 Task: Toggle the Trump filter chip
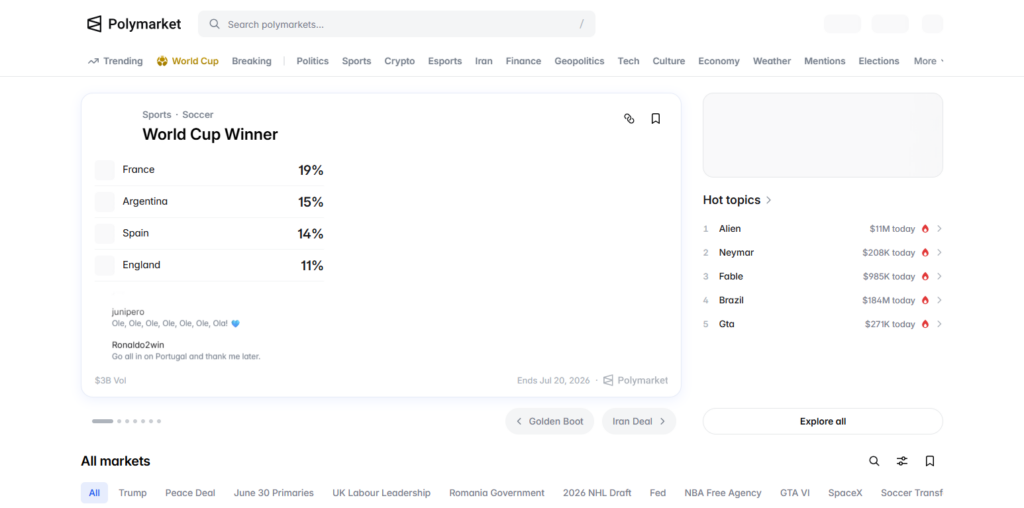133,493
